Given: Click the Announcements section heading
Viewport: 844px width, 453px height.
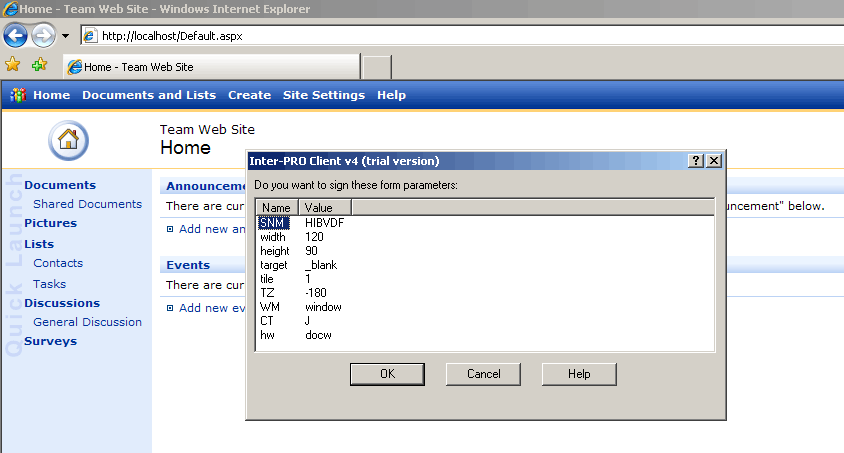Looking at the screenshot, I should pos(206,186).
